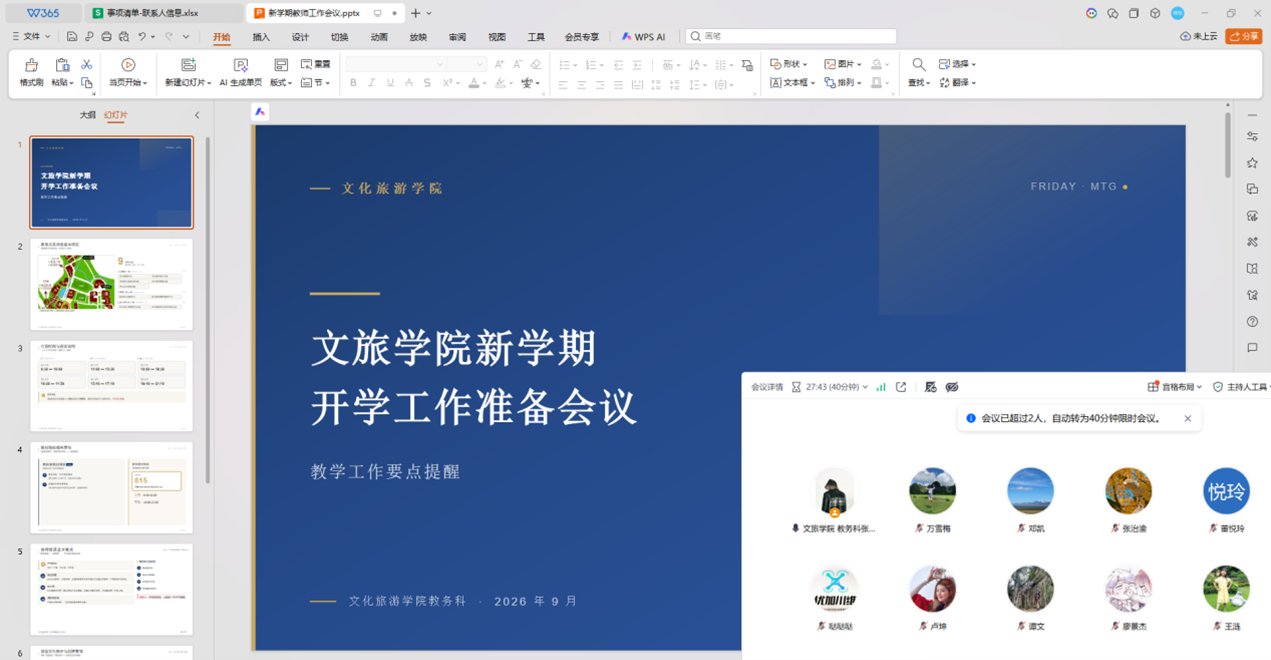Click the 当页开始 slideshow play icon

[x=128, y=65]
